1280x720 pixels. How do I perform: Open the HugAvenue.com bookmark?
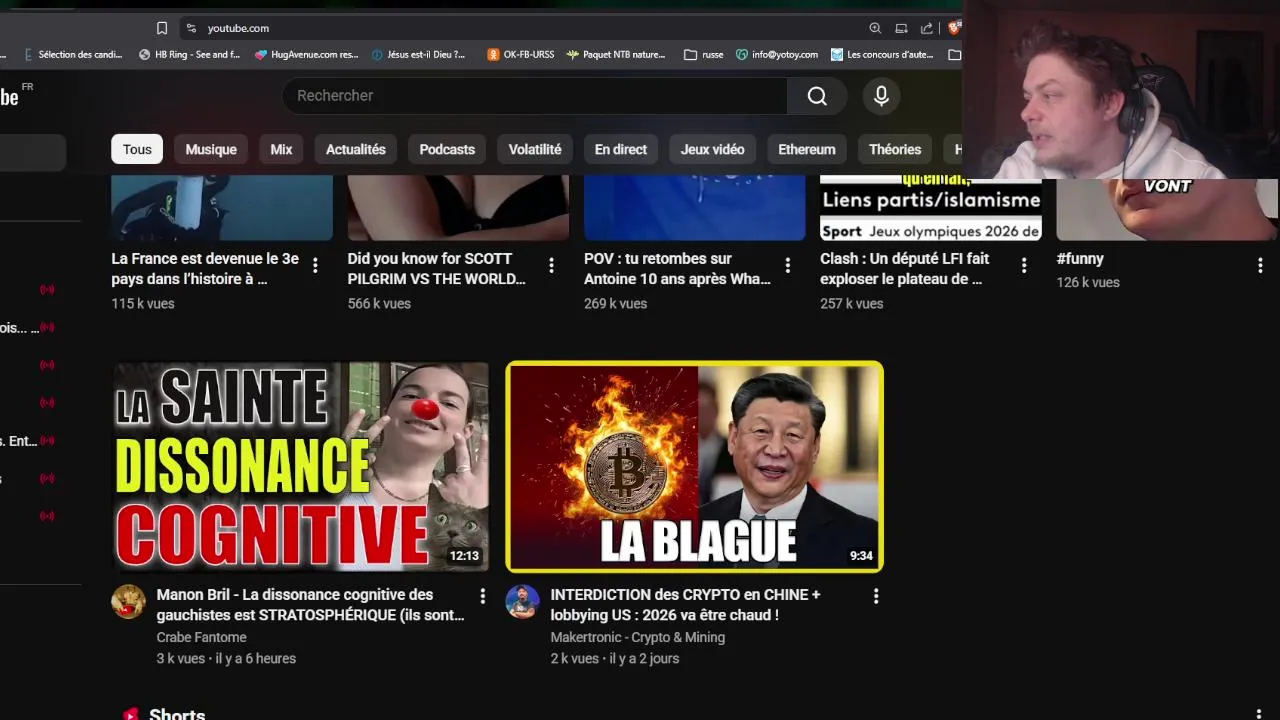pos(306,55)
